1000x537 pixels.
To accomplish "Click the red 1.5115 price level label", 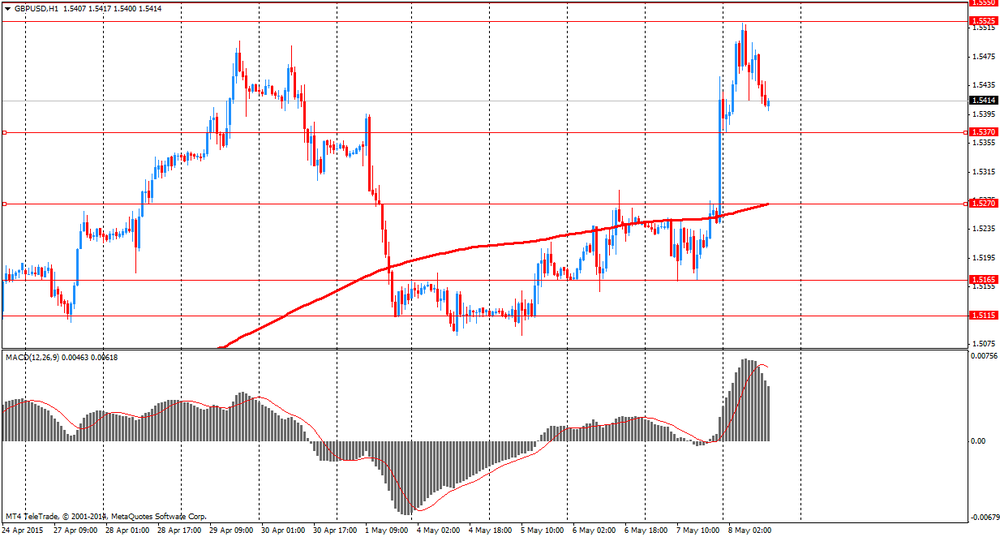I will click(983, 315).
